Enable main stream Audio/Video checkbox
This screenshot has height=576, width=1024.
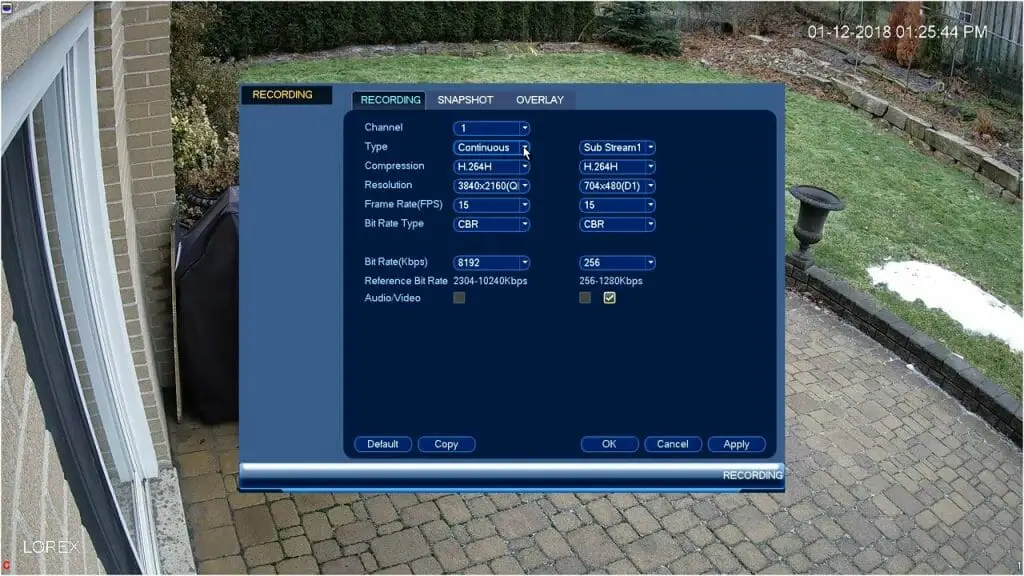pyautogui.click(x=459, y=298)
